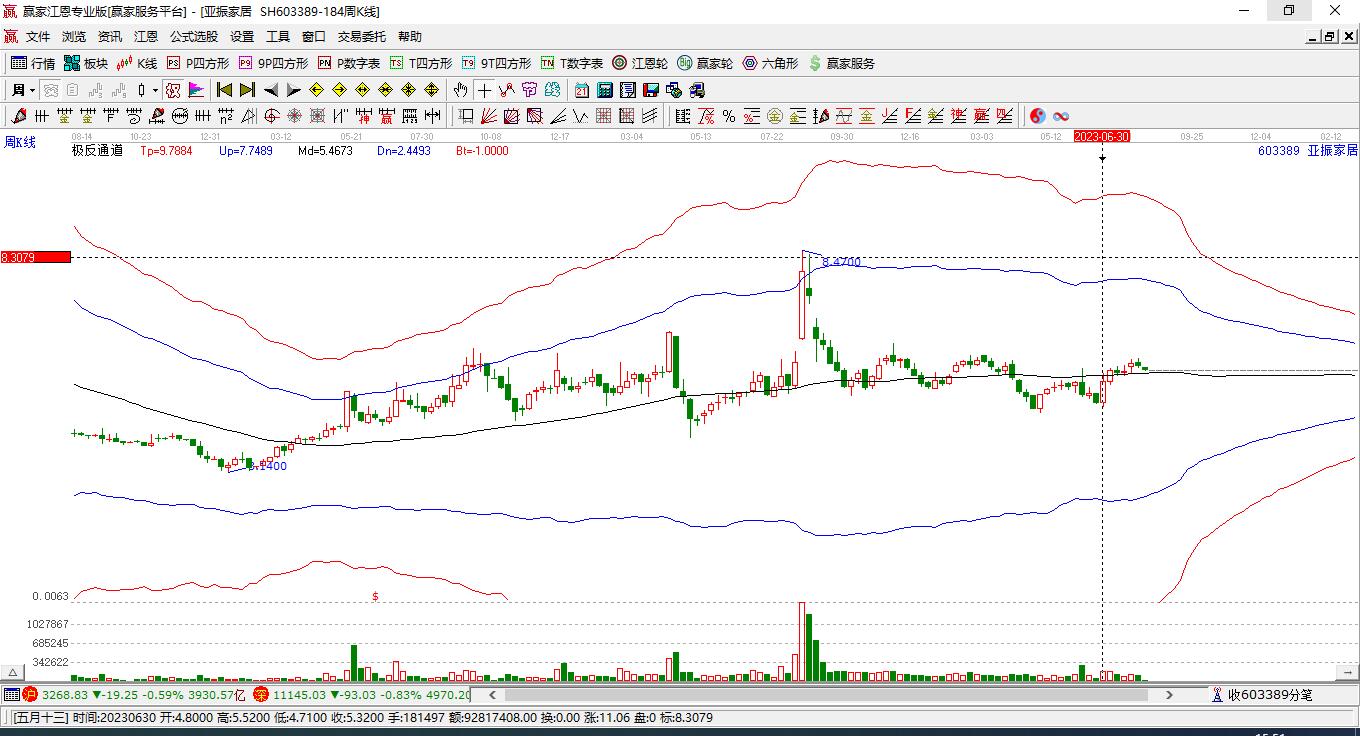
Task: Click the 2023-06-30 date marker
Action: pyautogui.click(x=1102, y=136)
